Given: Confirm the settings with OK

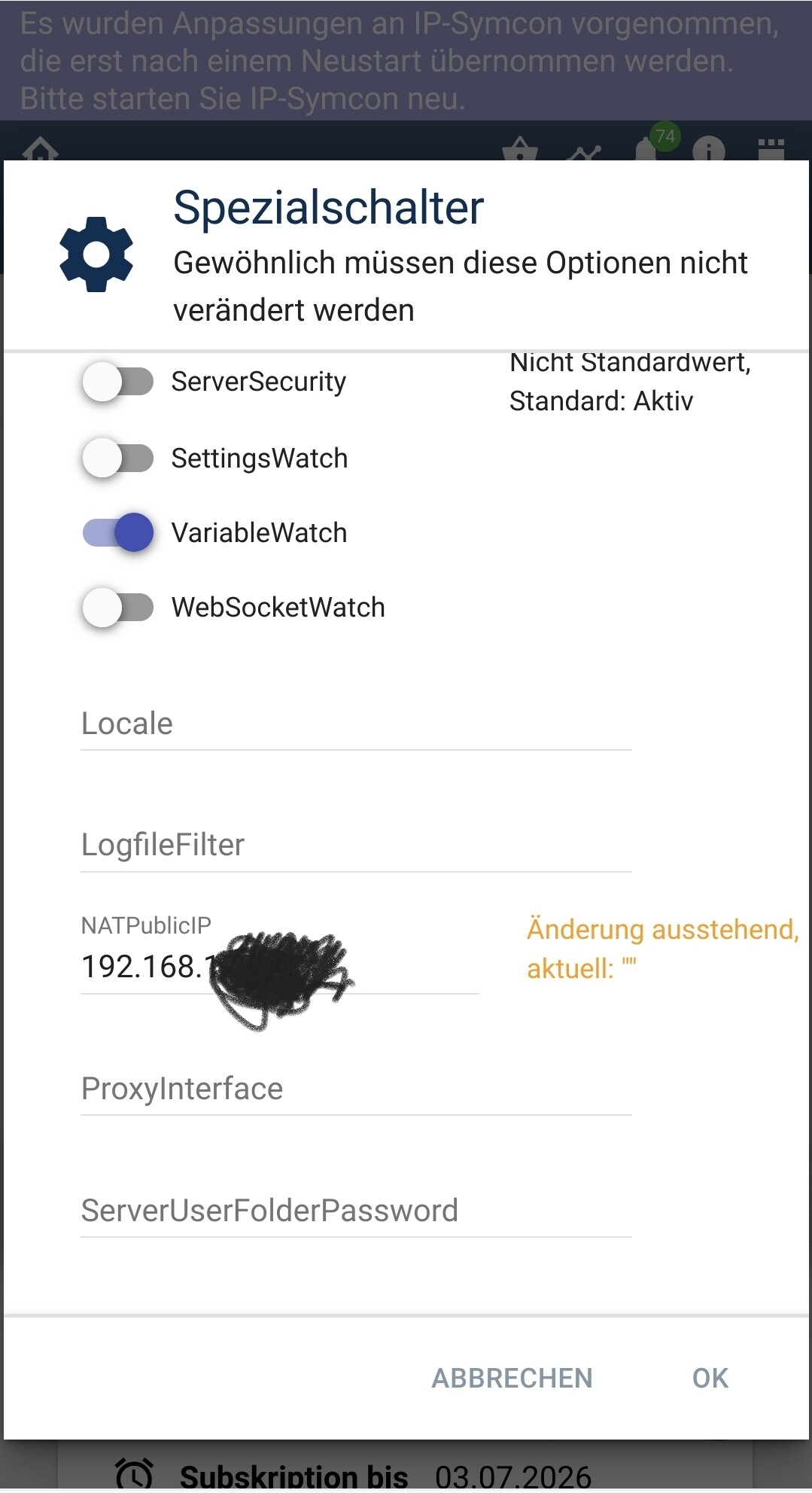Looking at the screenshot, I should click(710, 1378).
